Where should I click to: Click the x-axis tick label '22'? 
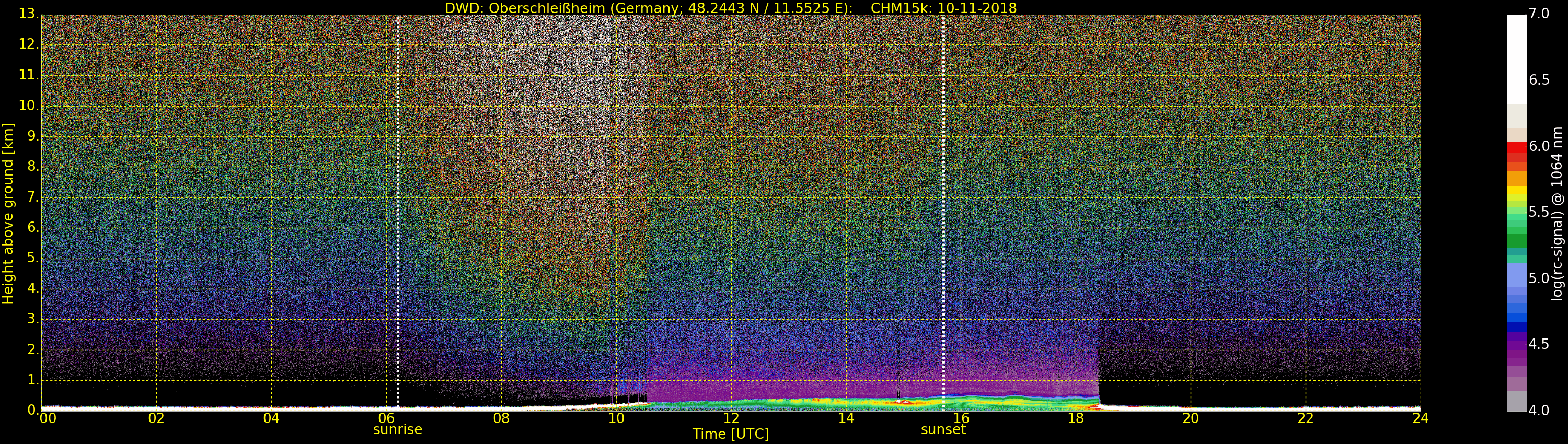point(1306,418)
